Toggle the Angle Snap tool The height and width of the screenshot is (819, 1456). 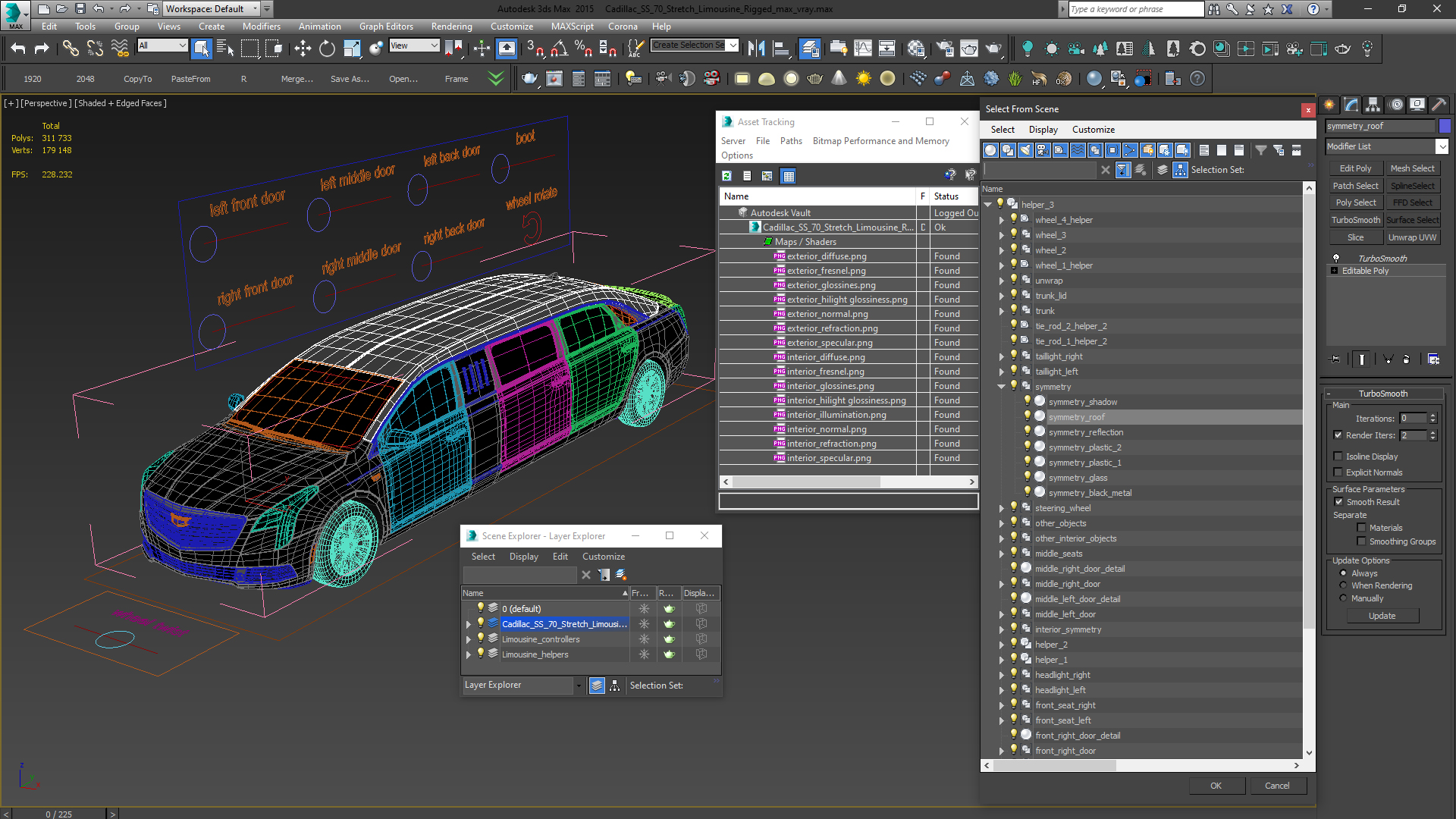point(560,49)
